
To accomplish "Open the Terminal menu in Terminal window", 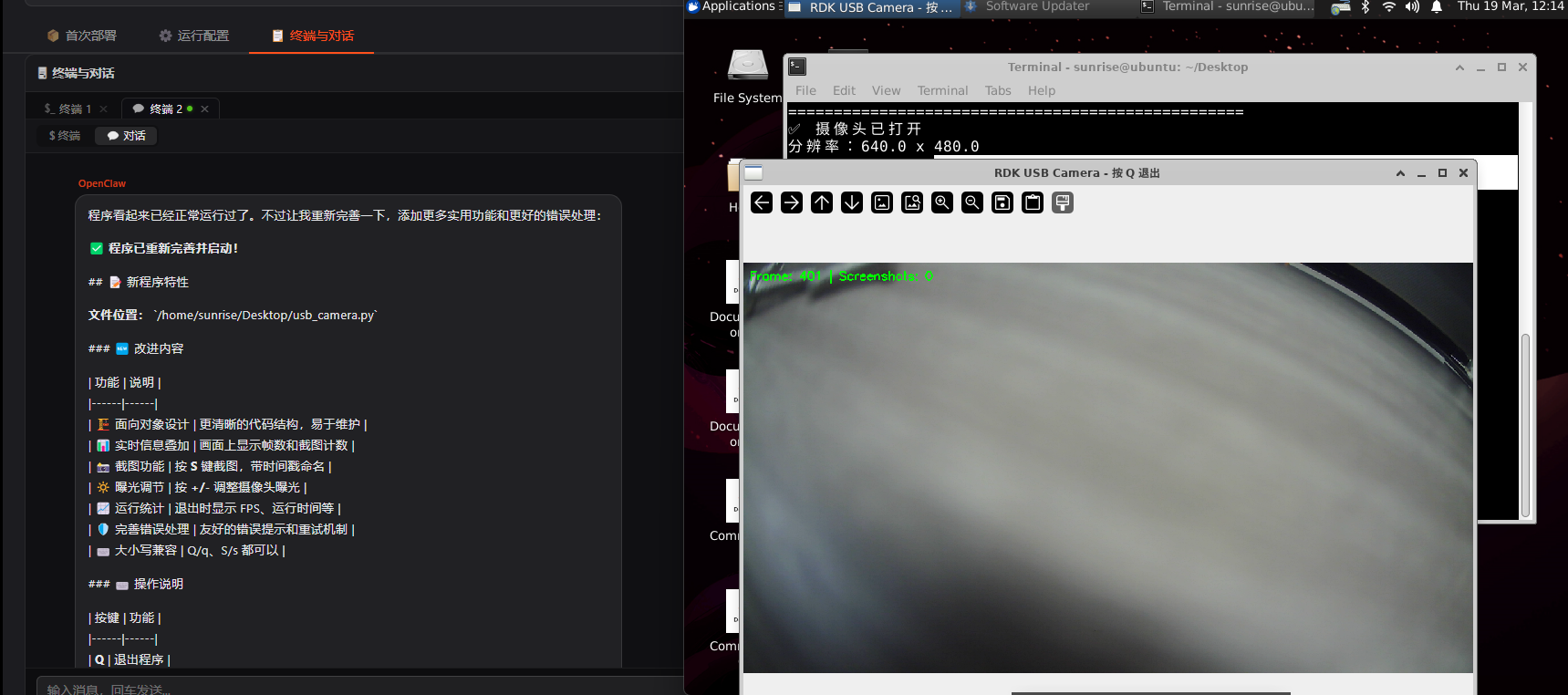I will [942, 90].
